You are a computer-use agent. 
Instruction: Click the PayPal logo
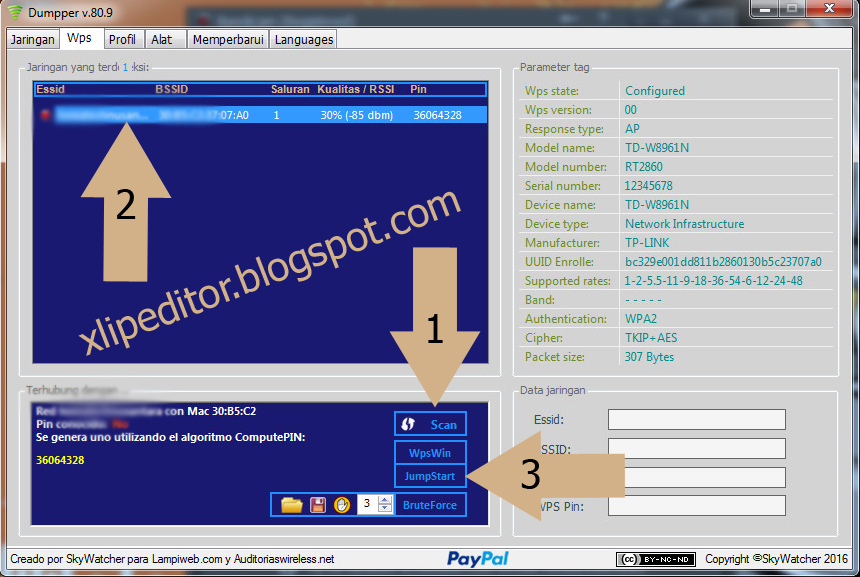[x=478, y=559]
